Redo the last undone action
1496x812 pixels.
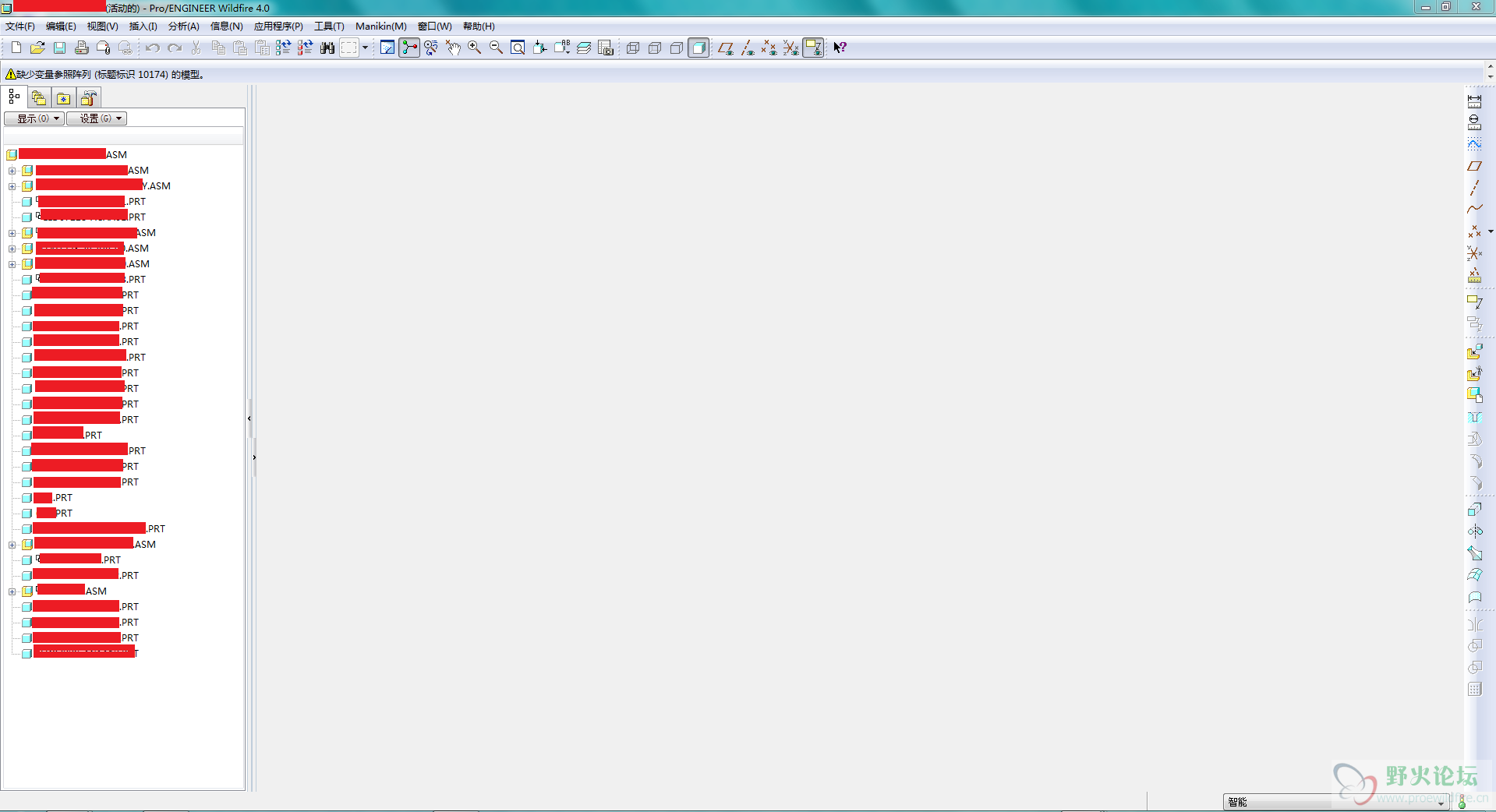175,48
